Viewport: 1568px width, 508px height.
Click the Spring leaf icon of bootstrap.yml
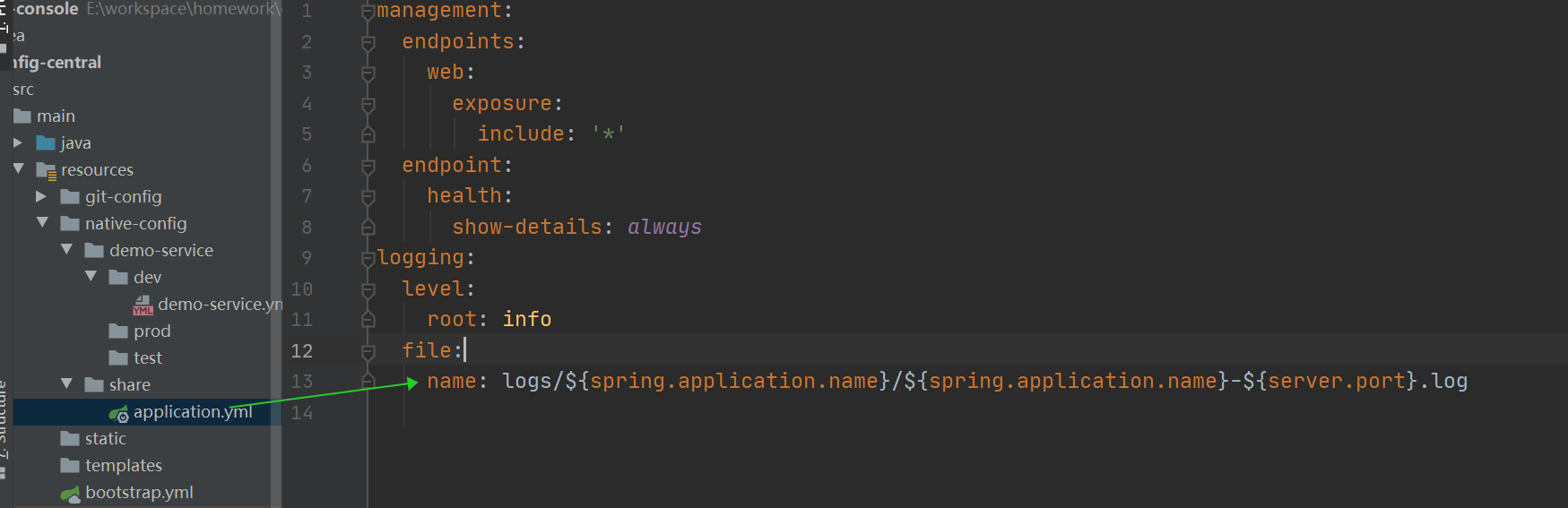70,494
